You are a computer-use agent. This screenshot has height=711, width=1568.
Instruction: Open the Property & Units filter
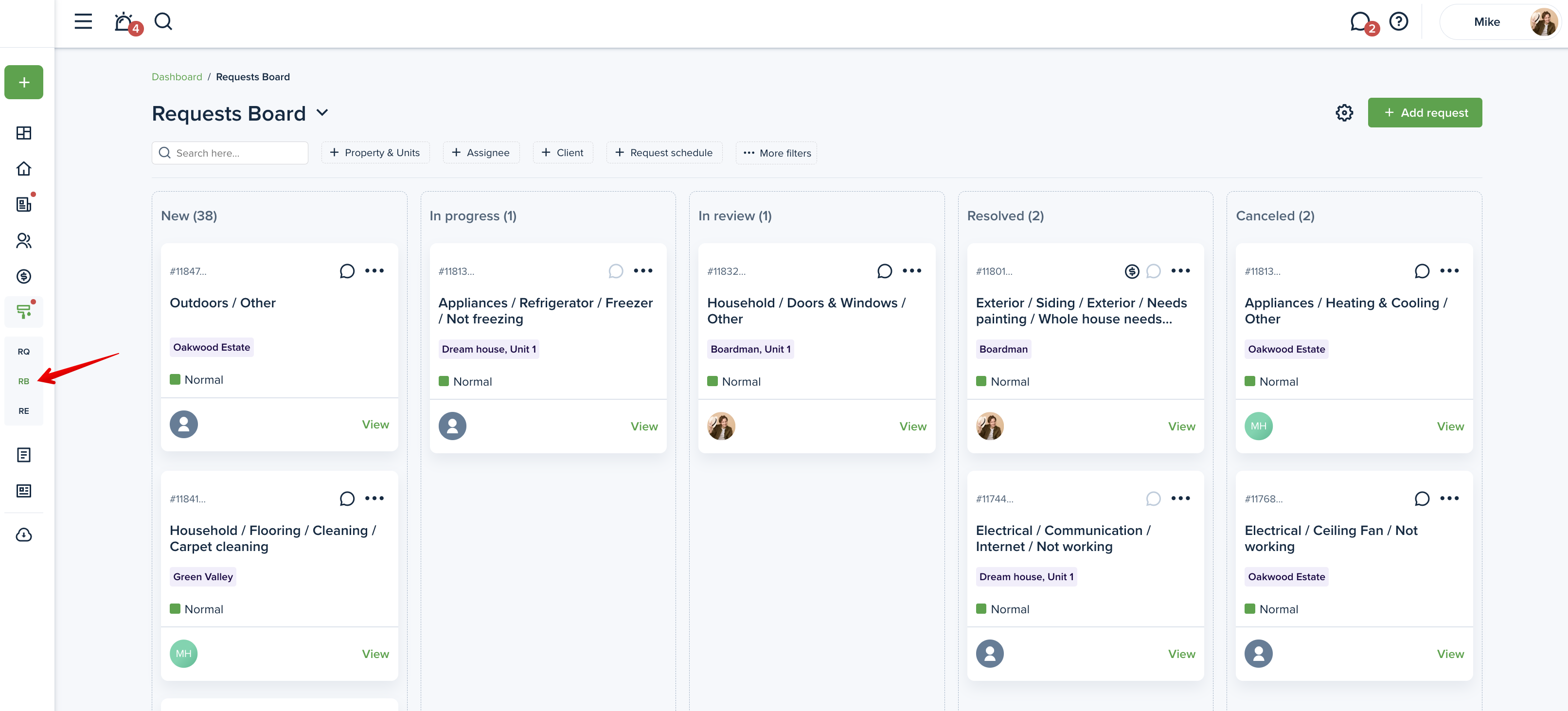click(x=375, y=153)
